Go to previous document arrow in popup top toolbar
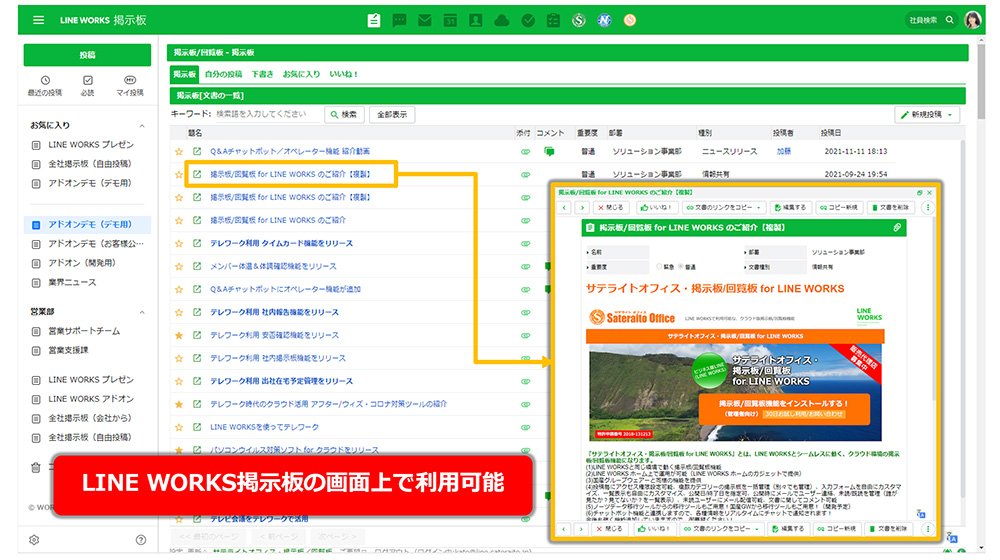Viewport: 1000px width, 560px height. pyautogui.click(x=564, y=207)
